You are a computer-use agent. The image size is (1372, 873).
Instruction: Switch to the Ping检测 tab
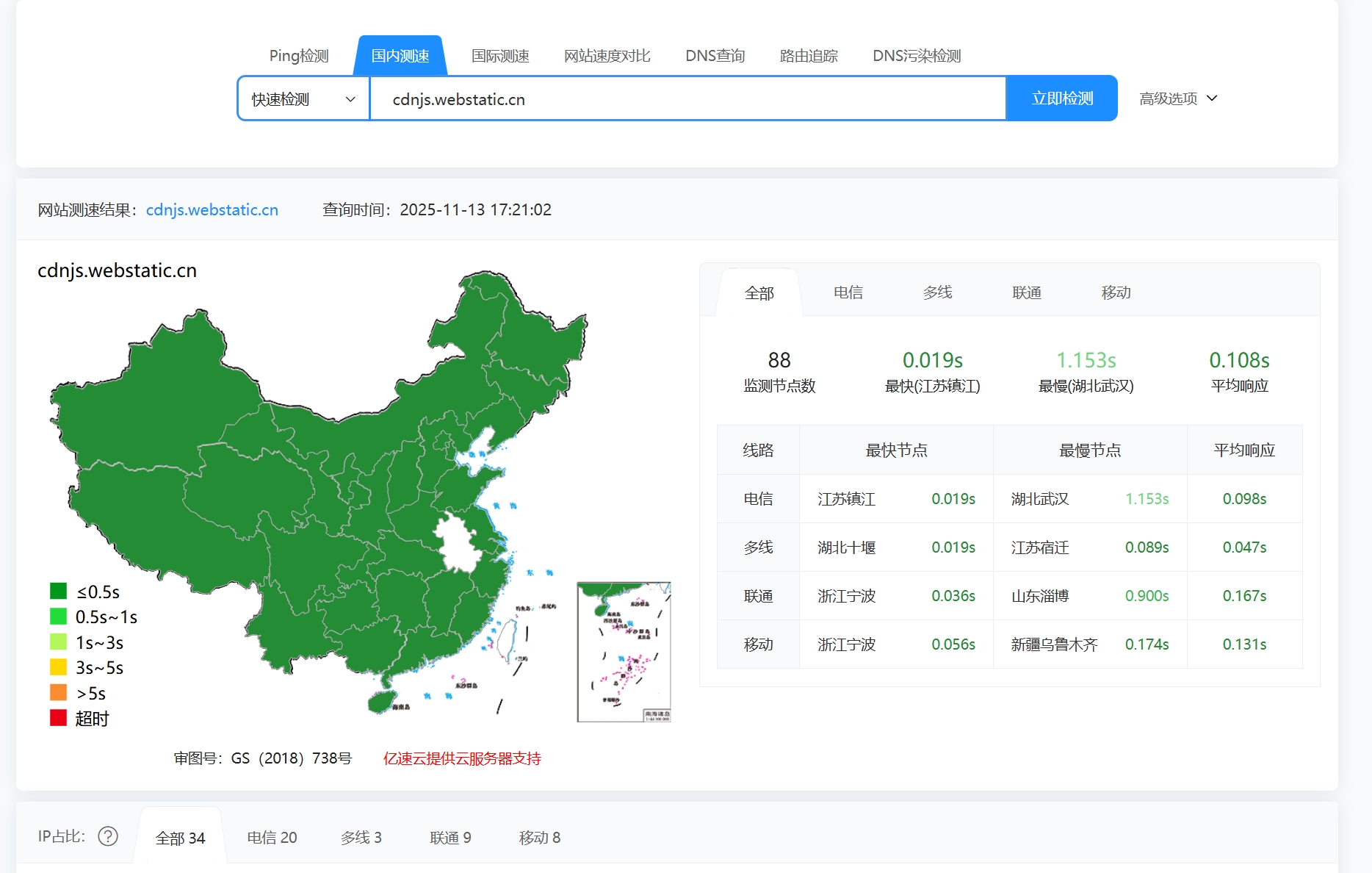click(x=299, y=56)
